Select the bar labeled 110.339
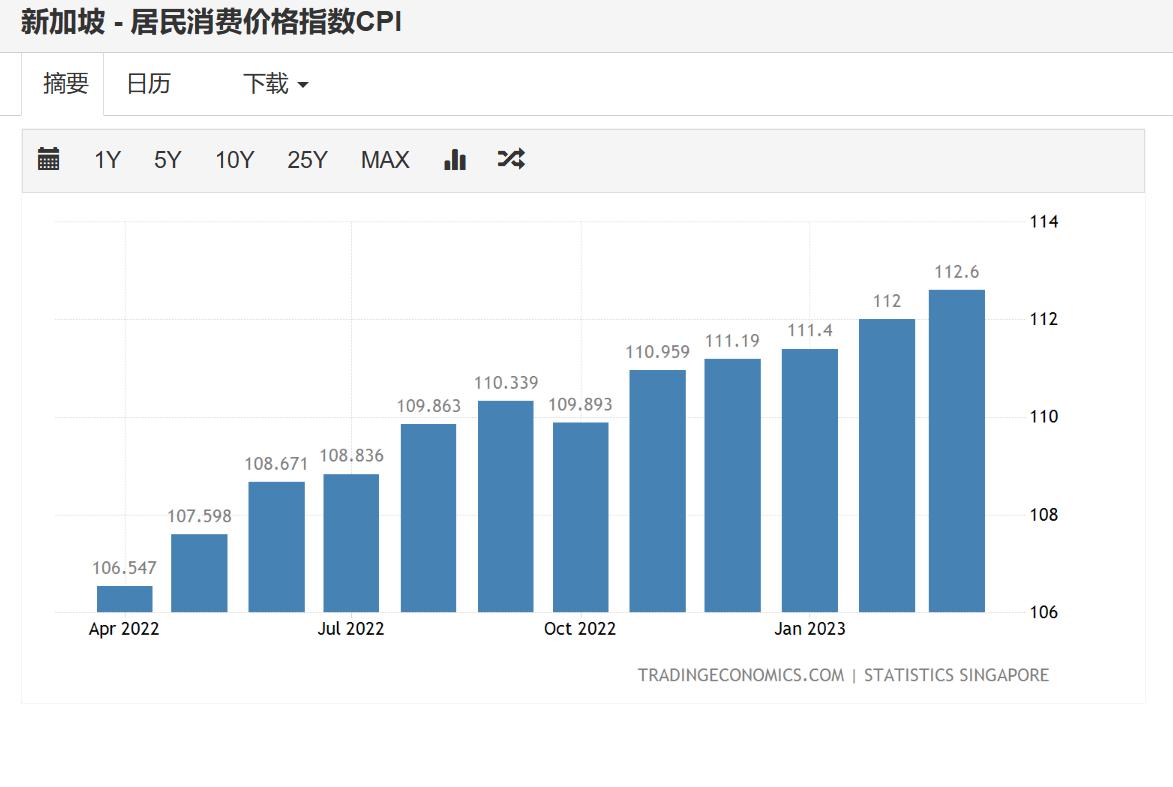This screenshot has width=1173, height=787. tap(505, 506)
